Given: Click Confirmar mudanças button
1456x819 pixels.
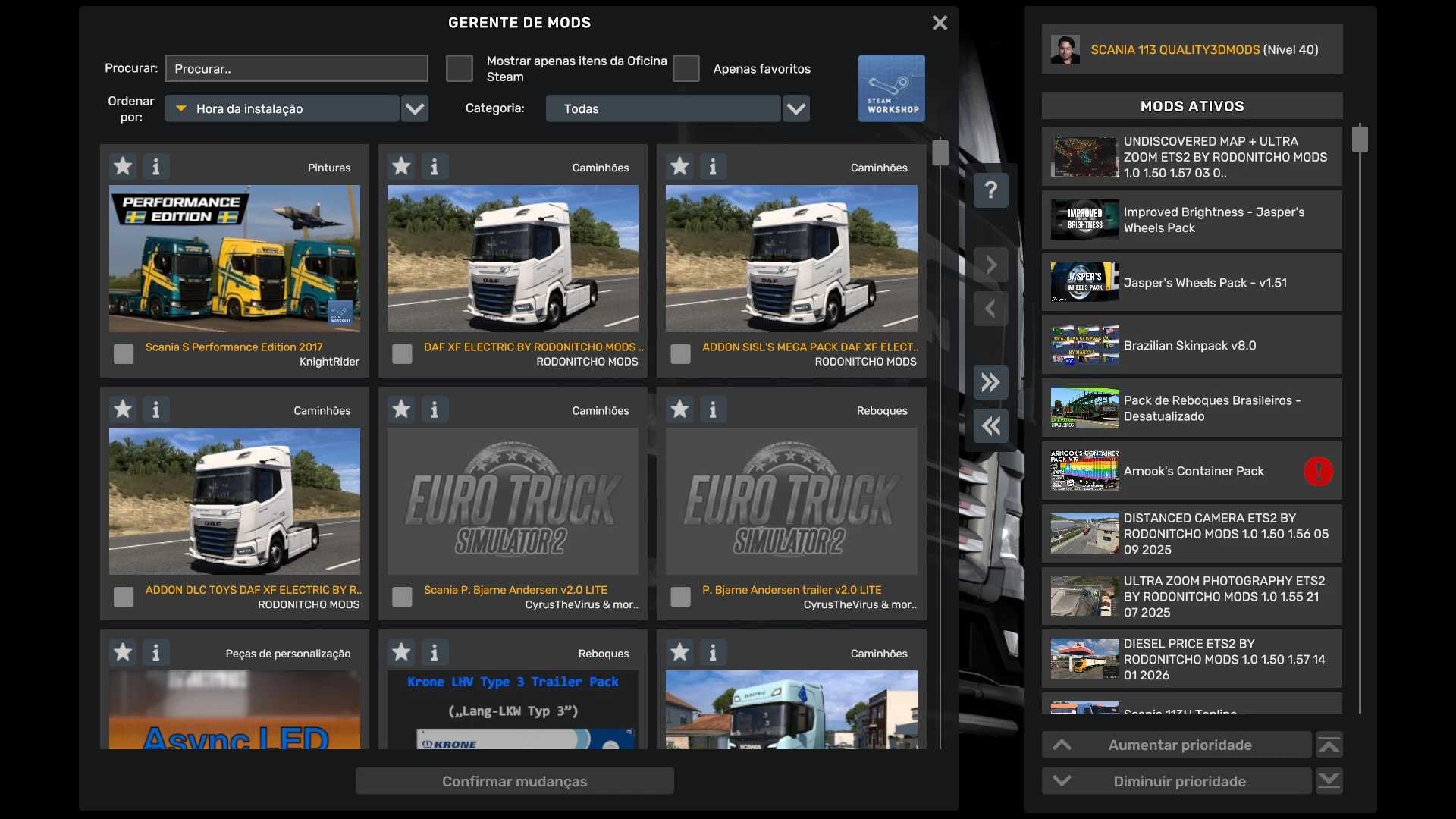Looking at the screenshot, I should click(x=514, y=781).
